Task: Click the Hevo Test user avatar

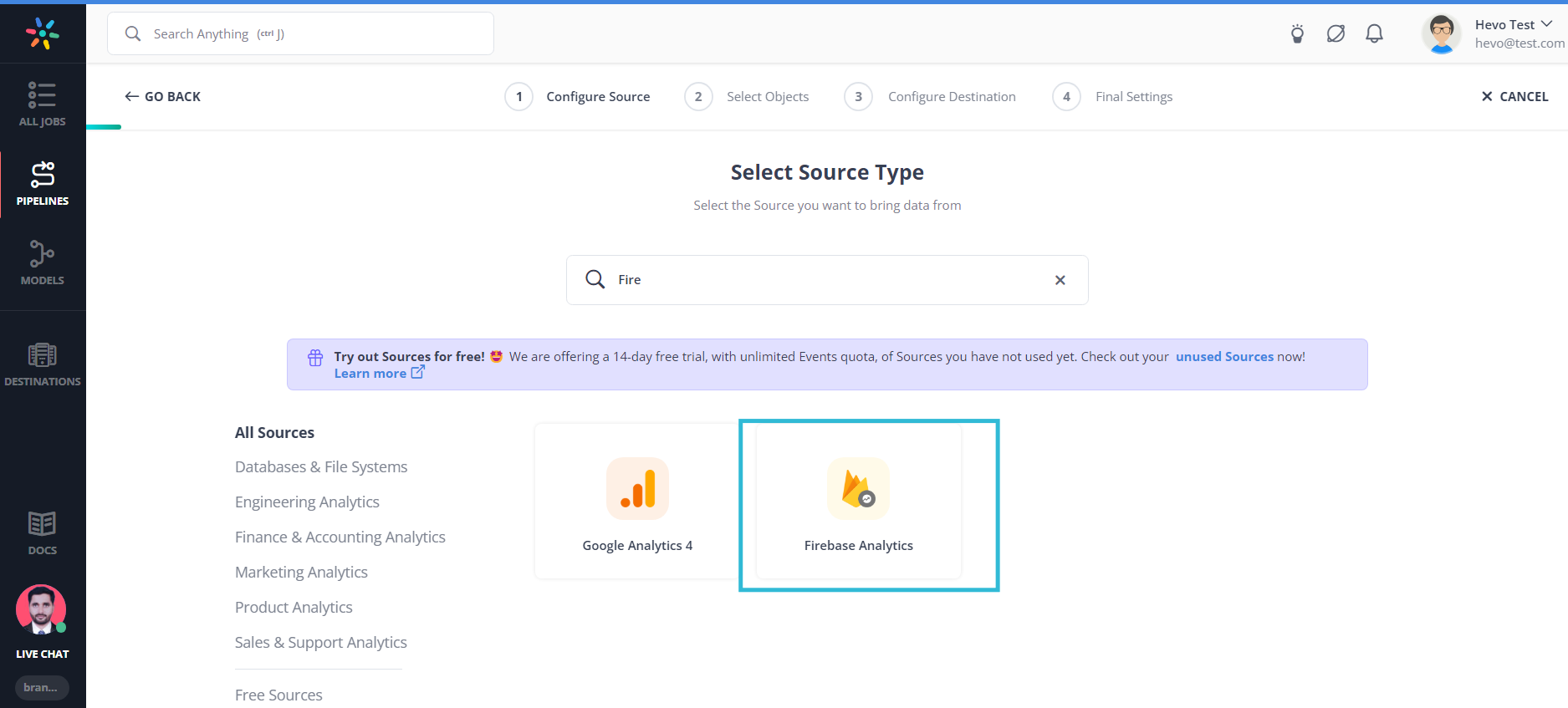Action: pos(1441,33)
